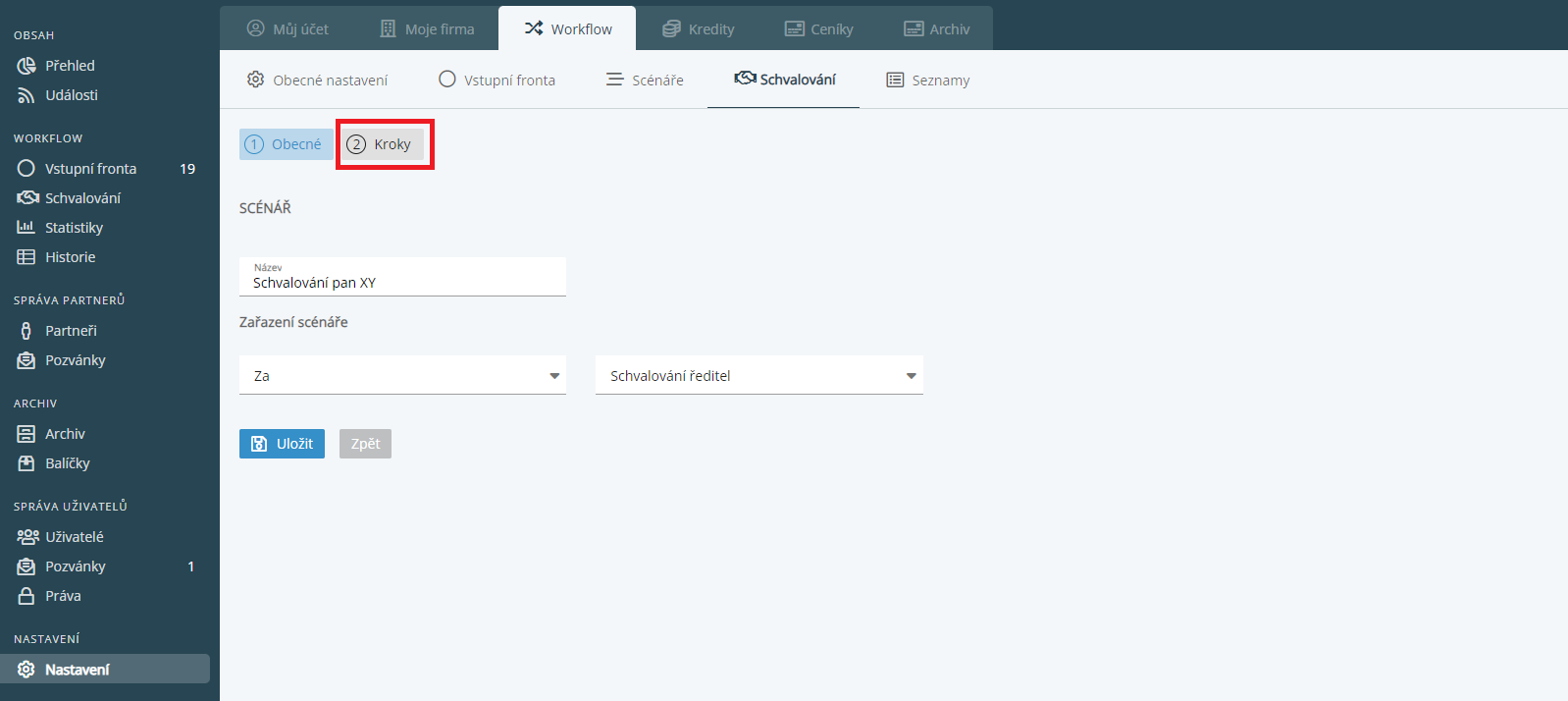Click the Název text field
Screen dimensions: 1568x701
click(402, 283)
